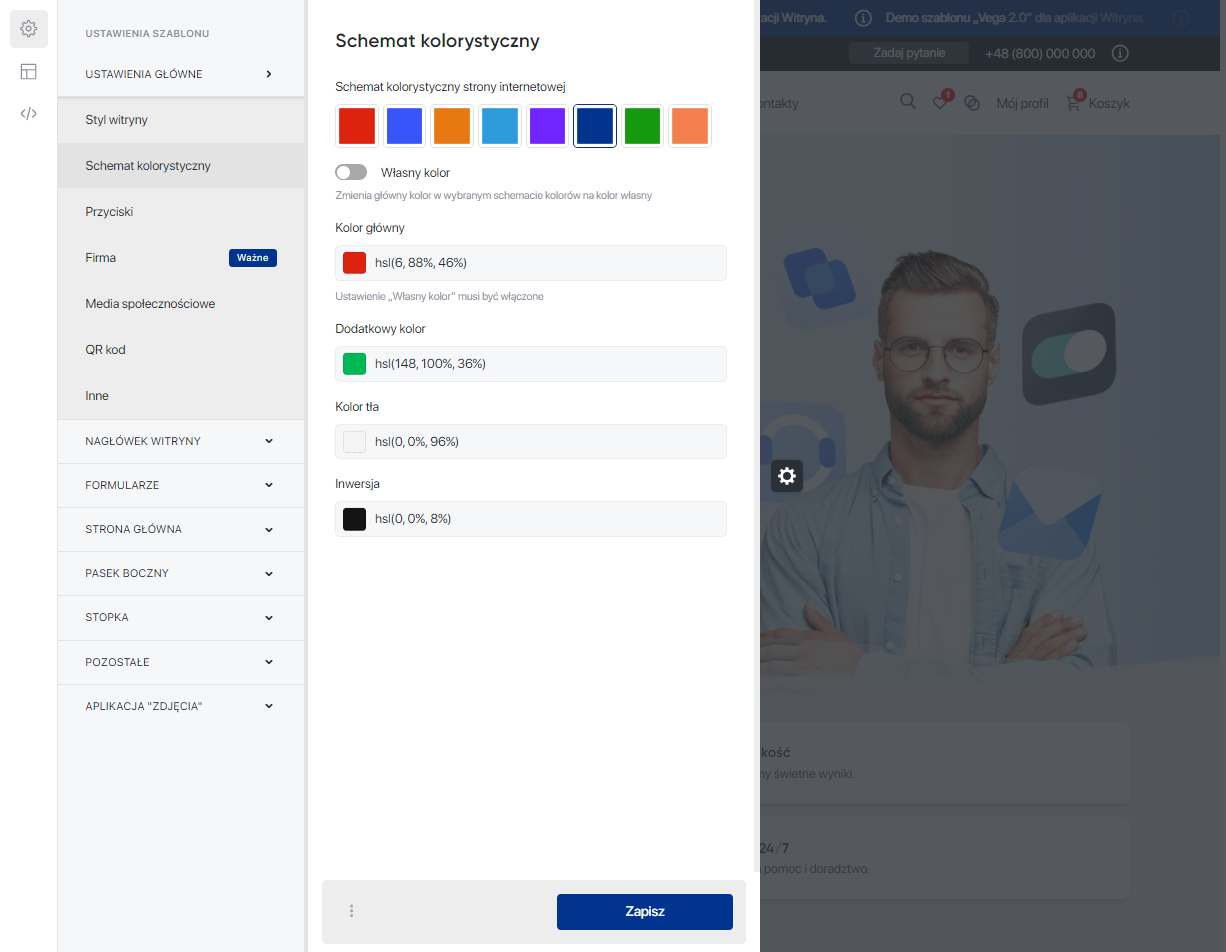Choose the purple color scheme swatch
The image size is (1226, 952).
point(547,127)
